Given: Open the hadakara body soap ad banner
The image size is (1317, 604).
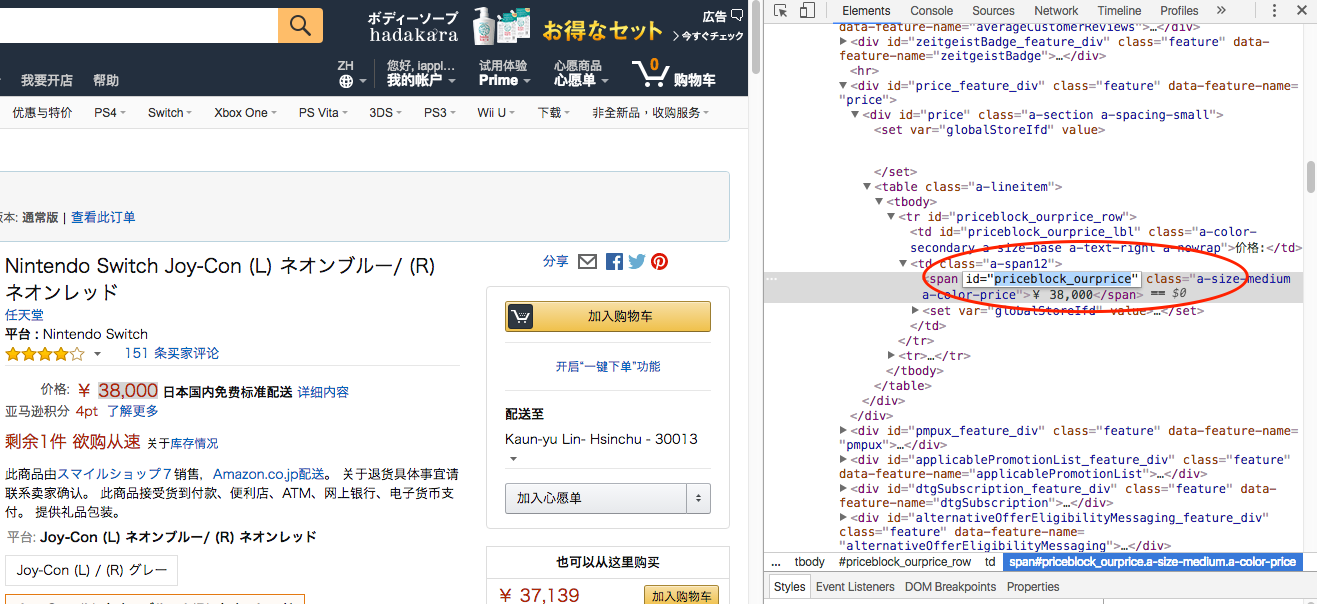Looking at the screenshot, I should pos(556,28).
